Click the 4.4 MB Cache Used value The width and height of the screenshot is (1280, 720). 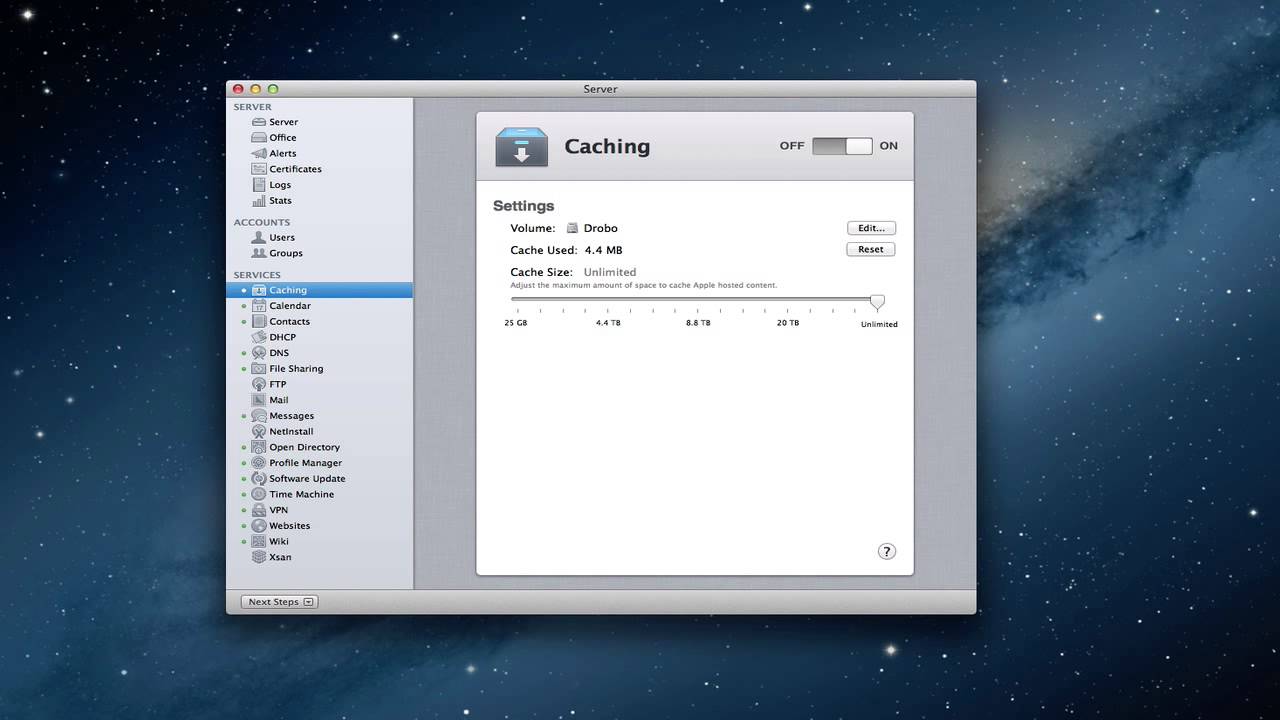(604, 250)
